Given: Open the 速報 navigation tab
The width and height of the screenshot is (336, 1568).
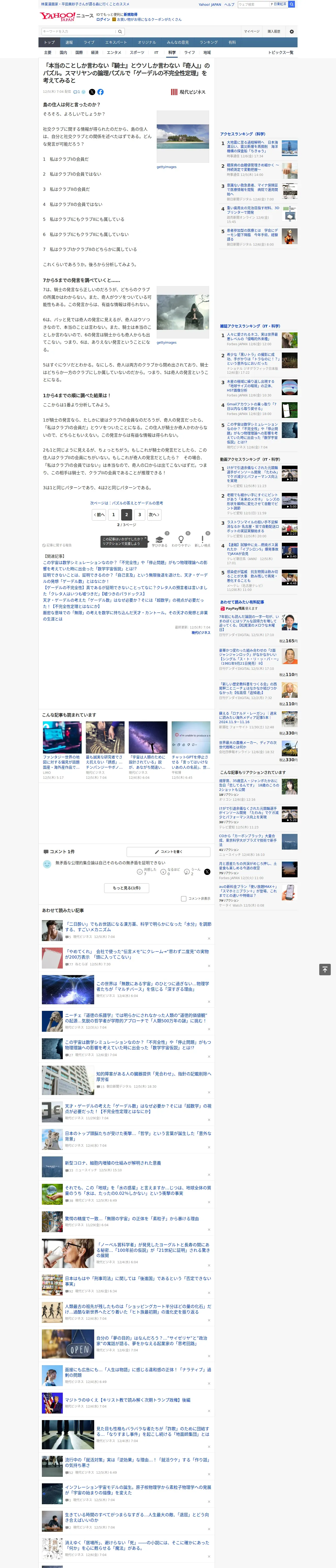Looking at the screenshot, I should 69,42.
